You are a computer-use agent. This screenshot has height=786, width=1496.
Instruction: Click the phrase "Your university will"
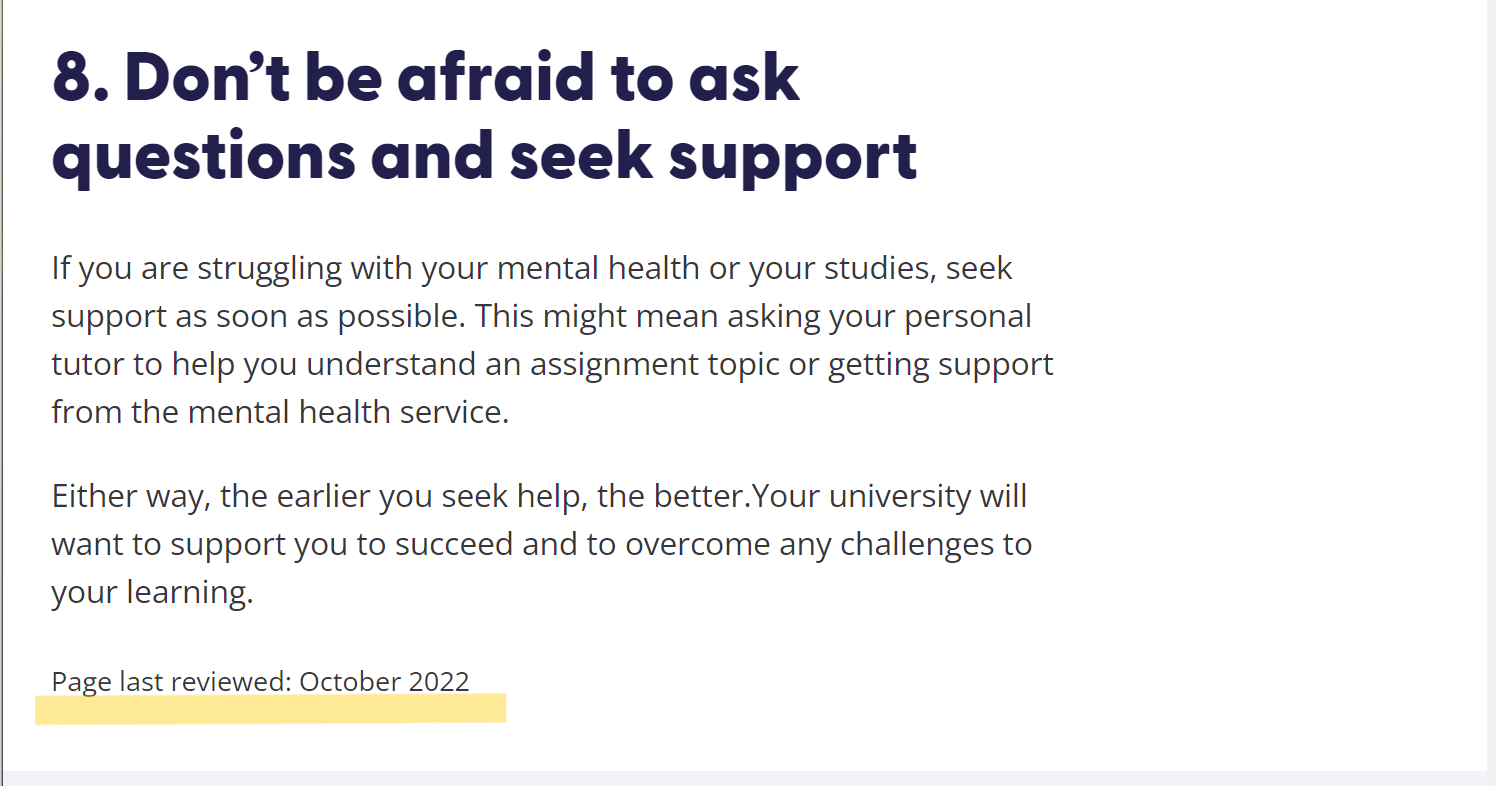coord(889,496)
